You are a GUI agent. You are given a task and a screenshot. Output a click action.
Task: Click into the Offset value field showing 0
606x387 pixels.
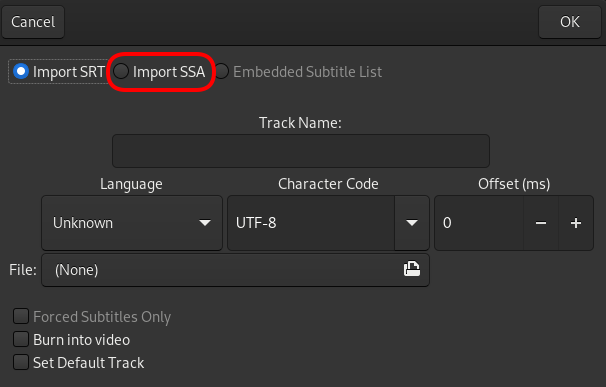479,223
